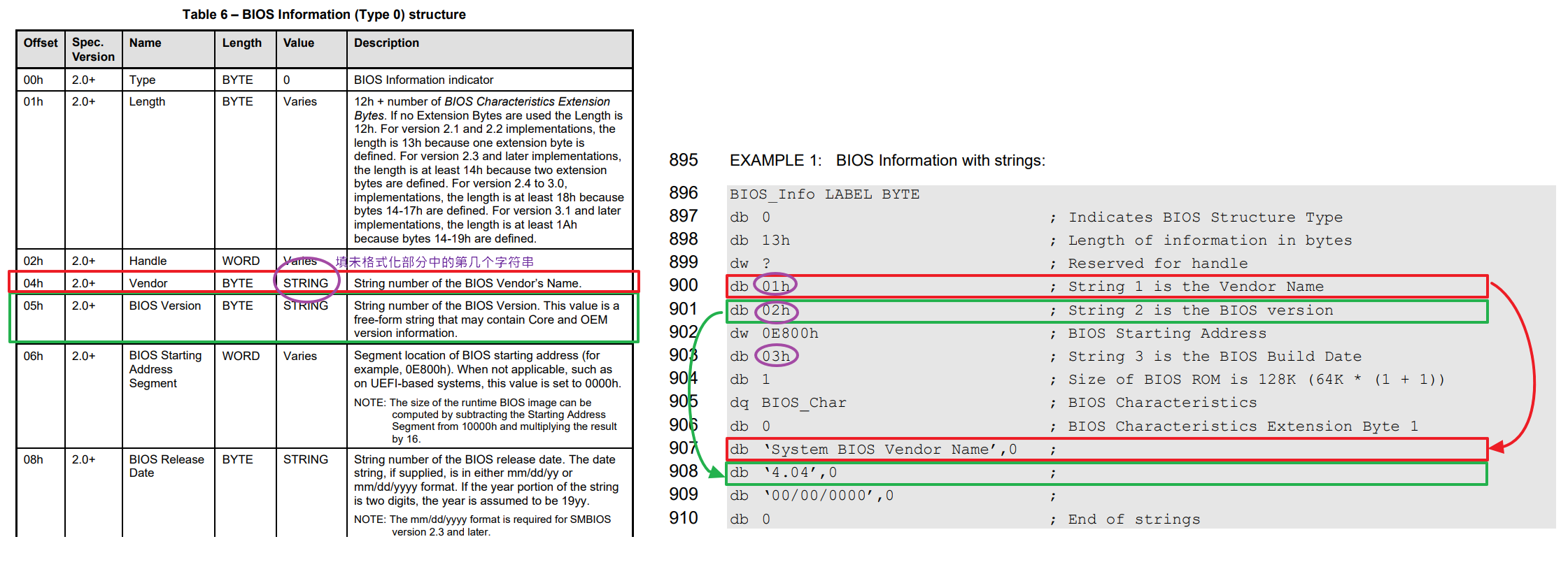Click the "Offset" column header

point(41,43)
